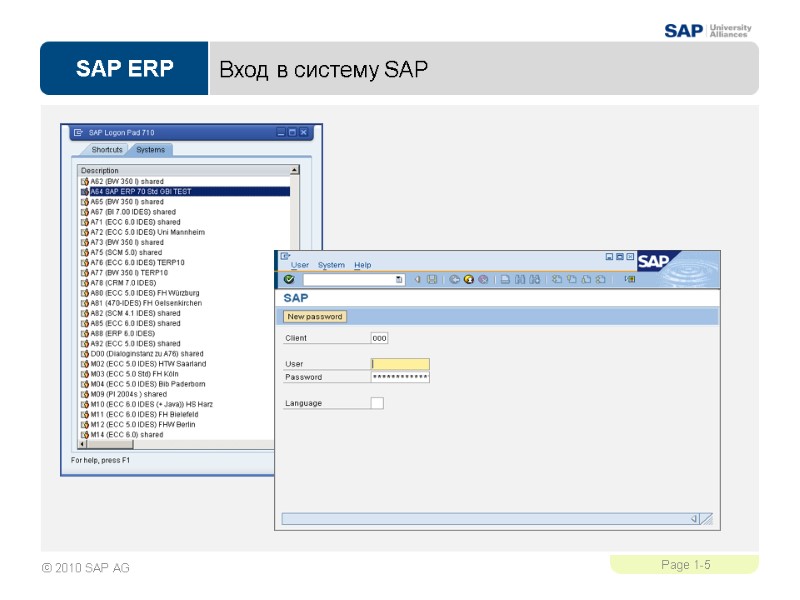The width and height of the screenshot is (800, 600).
Task: Switch to the Shortcuts tab
Action: click(105, 149)
